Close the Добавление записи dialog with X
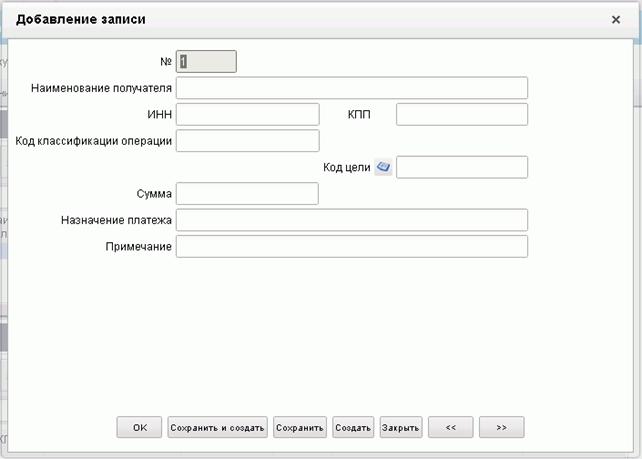Image resolution: width=642 pixels, height=459 pixels. pos(615,20)
